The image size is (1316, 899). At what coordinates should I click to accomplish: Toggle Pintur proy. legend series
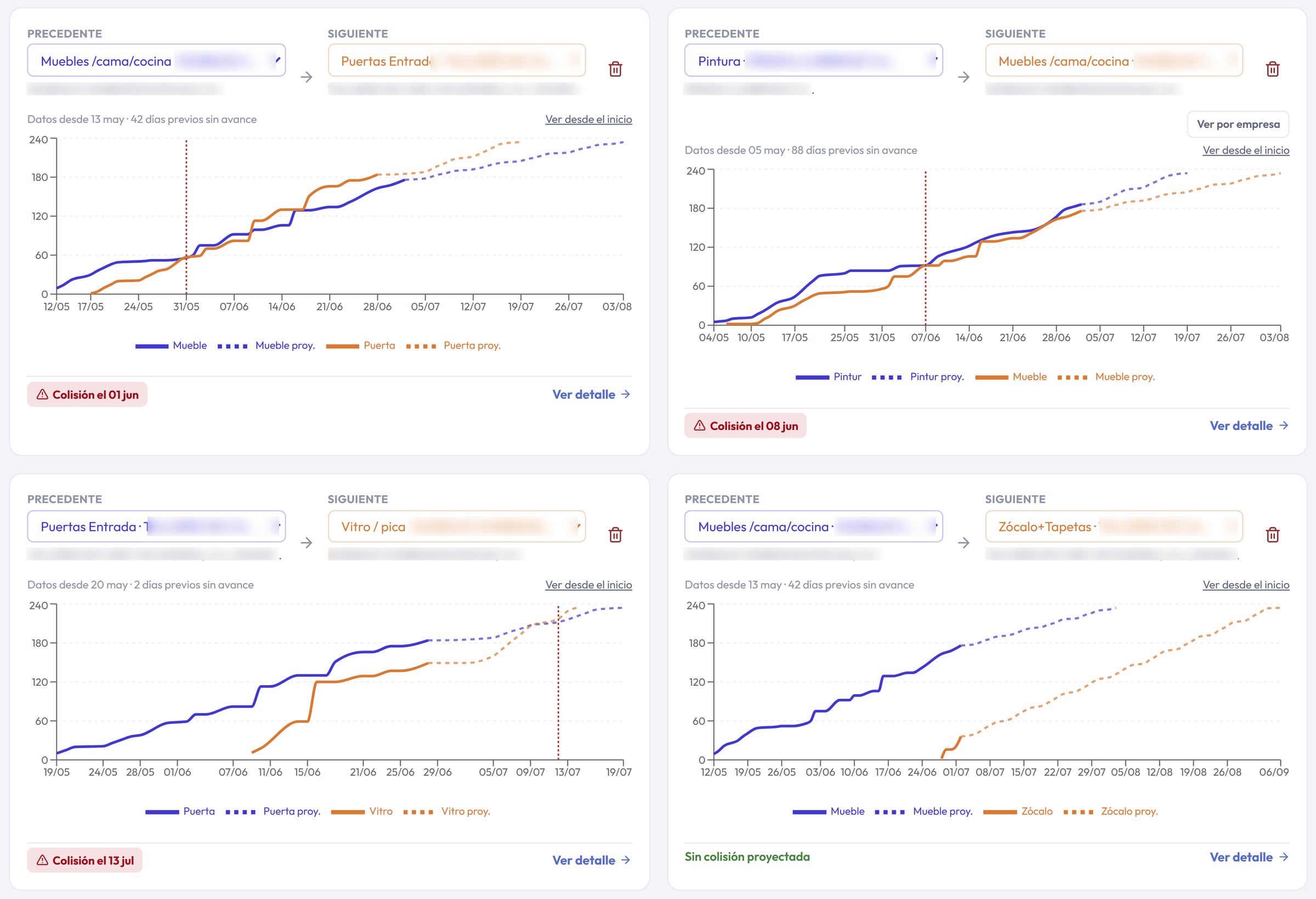(918, 377)
